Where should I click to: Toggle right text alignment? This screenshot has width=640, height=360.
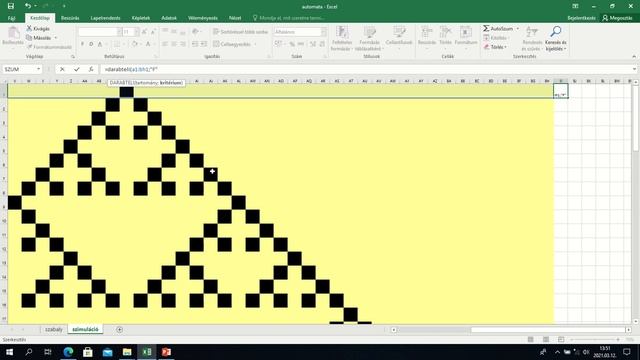coord(183,44)
